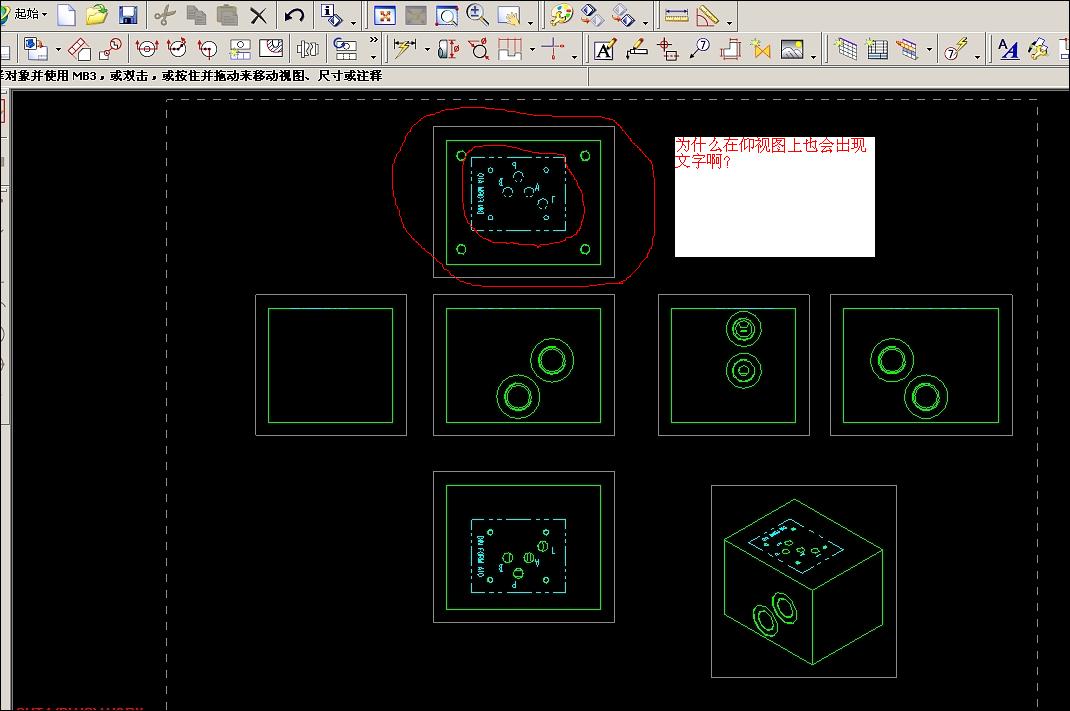This screenshot has height=711, width=1070.
Task: Open drafting preferences wrench icon
Action: 1039,49
